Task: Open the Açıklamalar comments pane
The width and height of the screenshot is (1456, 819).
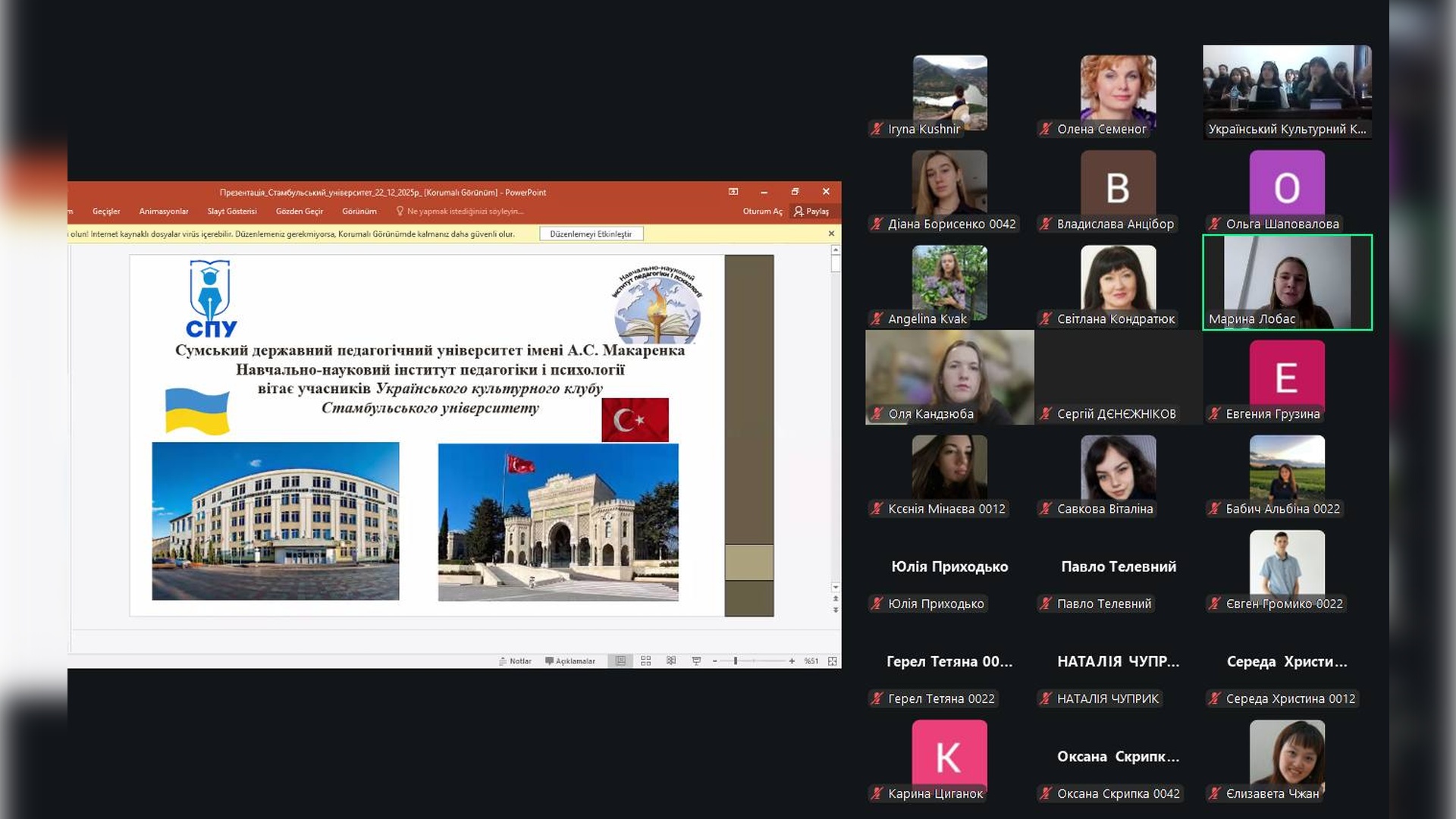Action: pyautogui.click(x=570, y=661)
